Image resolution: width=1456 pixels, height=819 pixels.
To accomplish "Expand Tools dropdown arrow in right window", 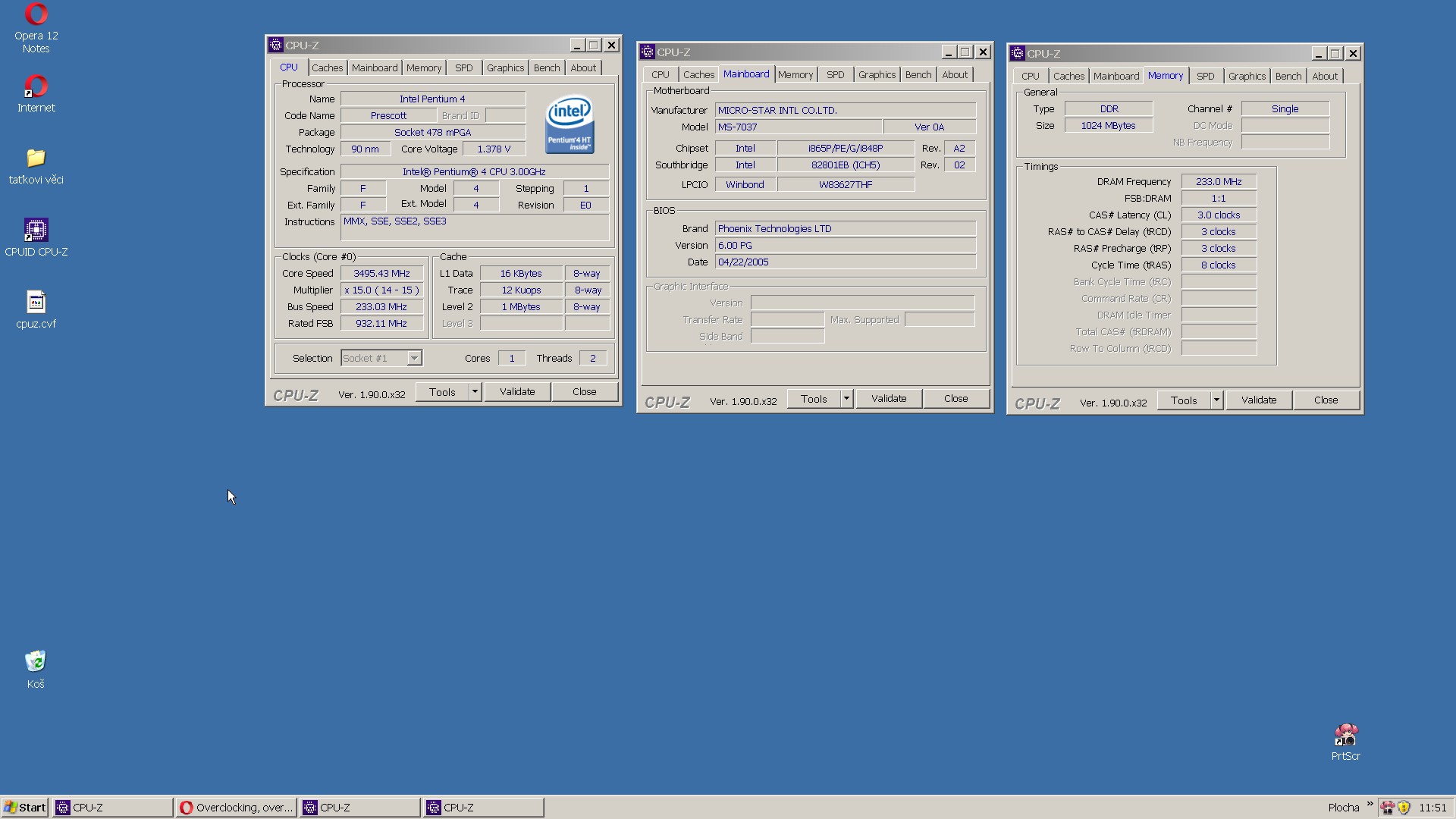I will [1216, 400].
